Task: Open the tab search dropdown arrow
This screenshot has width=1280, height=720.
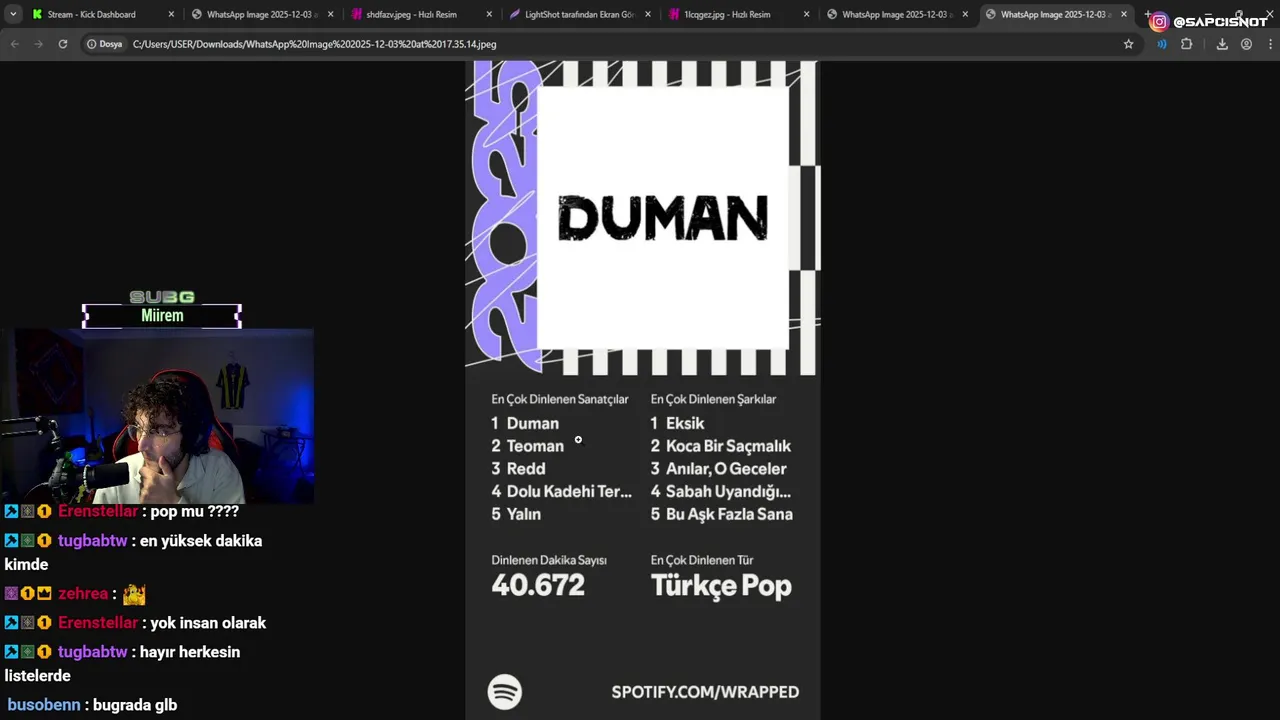Action: (x=13, y=14)
